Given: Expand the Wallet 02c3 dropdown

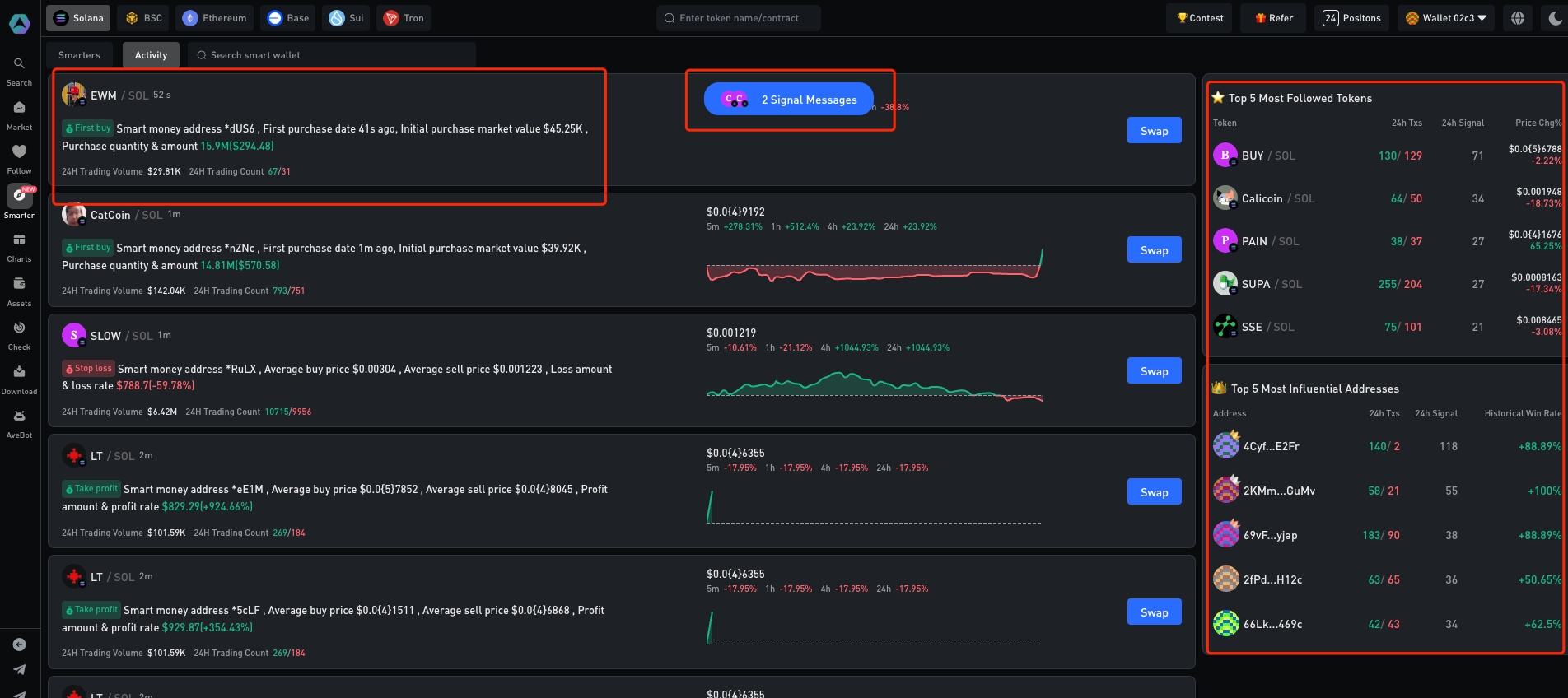Looking at the screenshot, I should tap(1446, 18).
